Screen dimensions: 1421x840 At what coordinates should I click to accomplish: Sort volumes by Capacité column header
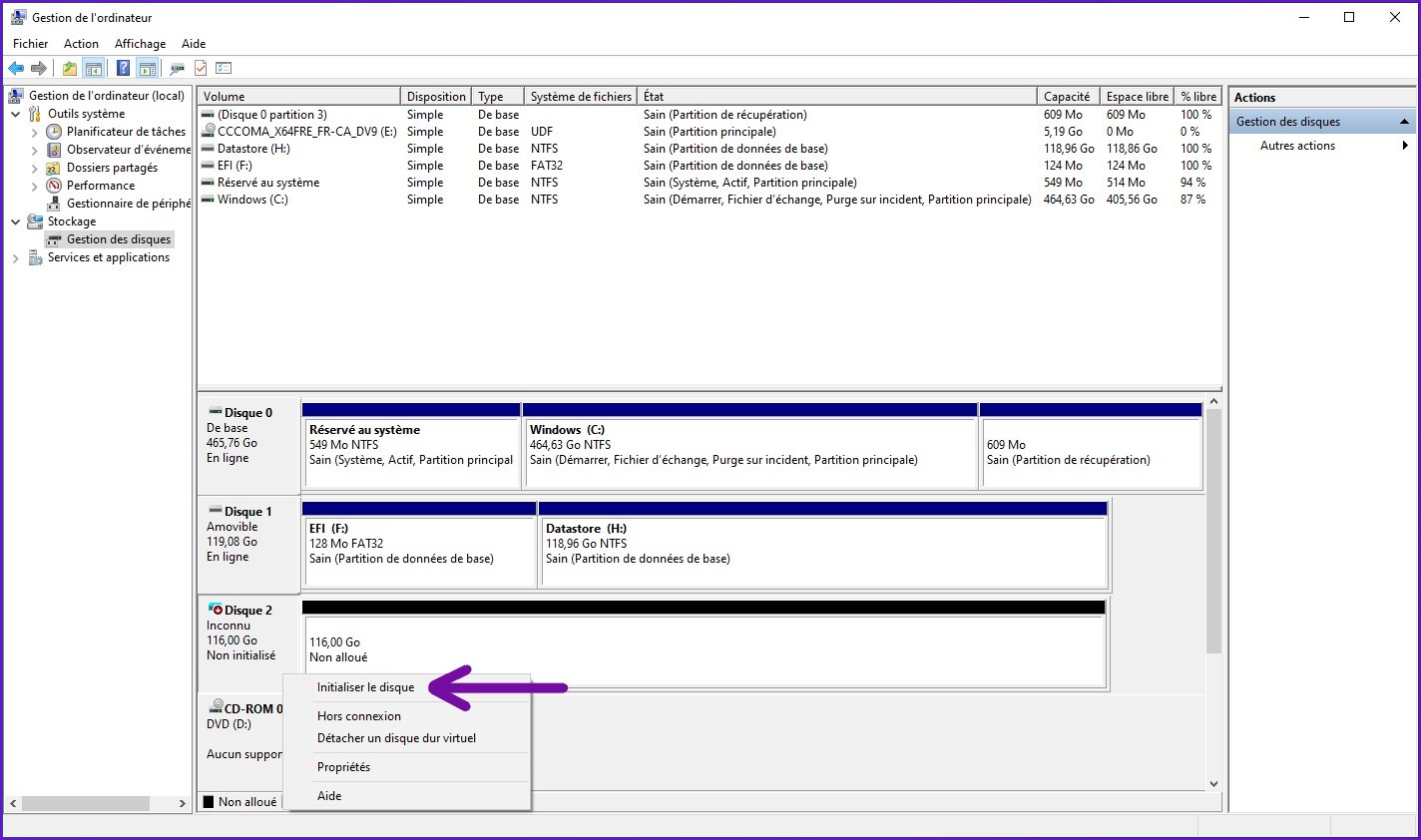(x=1066, y=97)
